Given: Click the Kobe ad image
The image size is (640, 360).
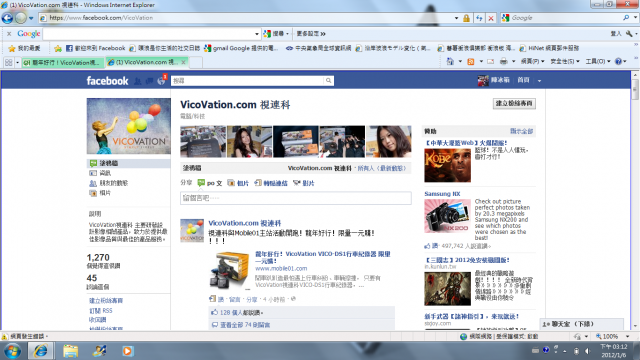Looking at the screenshot, I should pyautogui.click(x=447, y=165).
